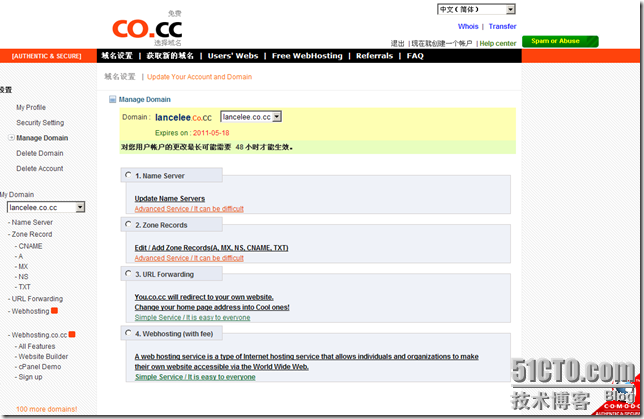Open the Referrals menu
The width and height of the screenshot is (644, 419).
tap(375, 56)
